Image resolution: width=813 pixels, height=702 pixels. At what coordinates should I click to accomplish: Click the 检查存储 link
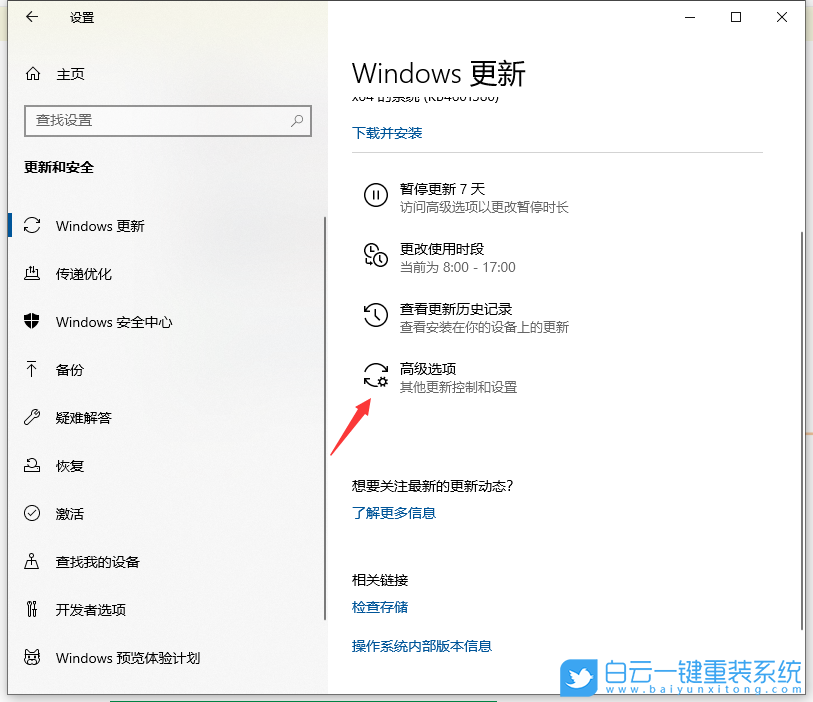380,606
